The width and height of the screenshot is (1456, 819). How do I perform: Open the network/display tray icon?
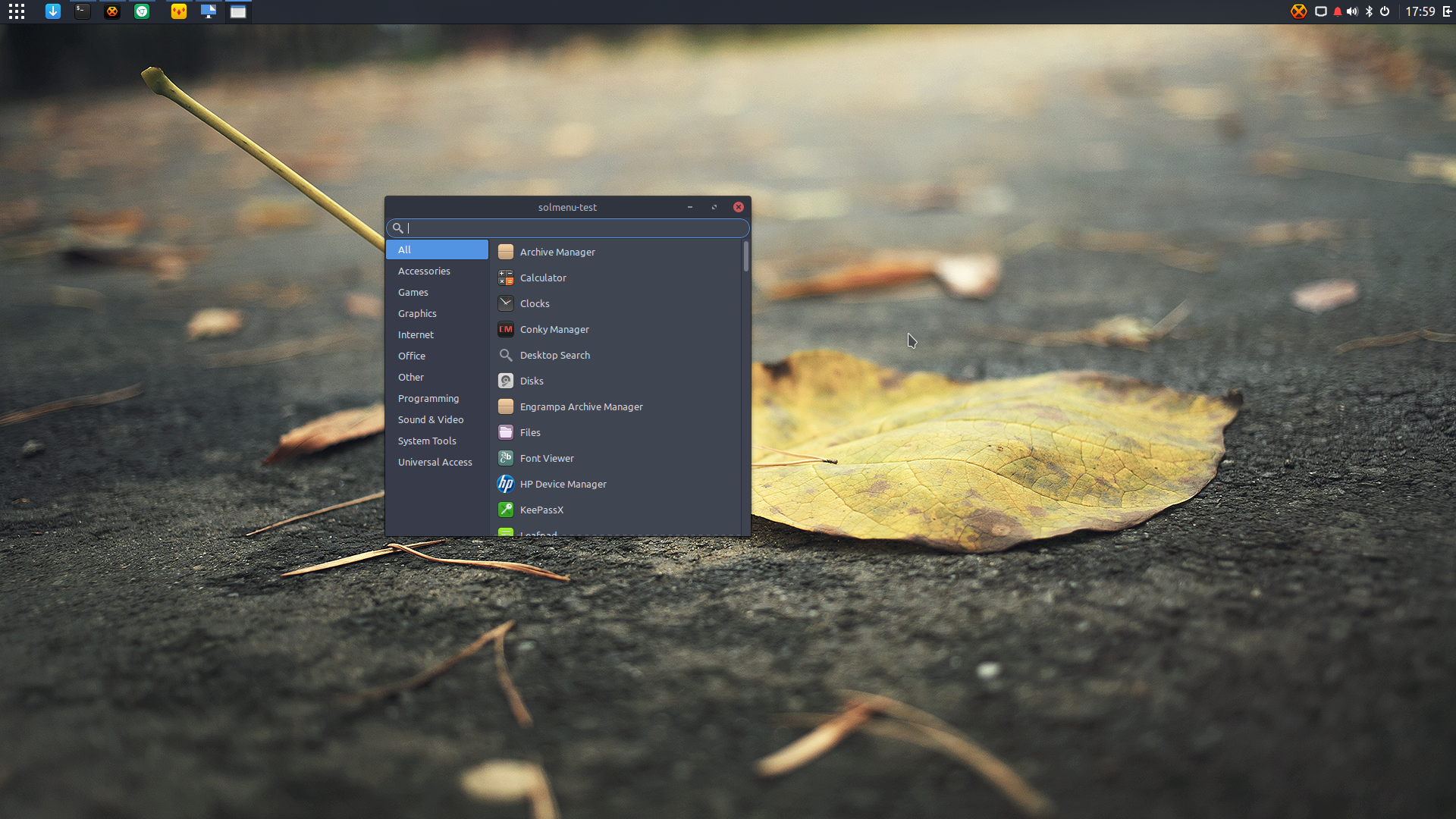click(1320, 11)
